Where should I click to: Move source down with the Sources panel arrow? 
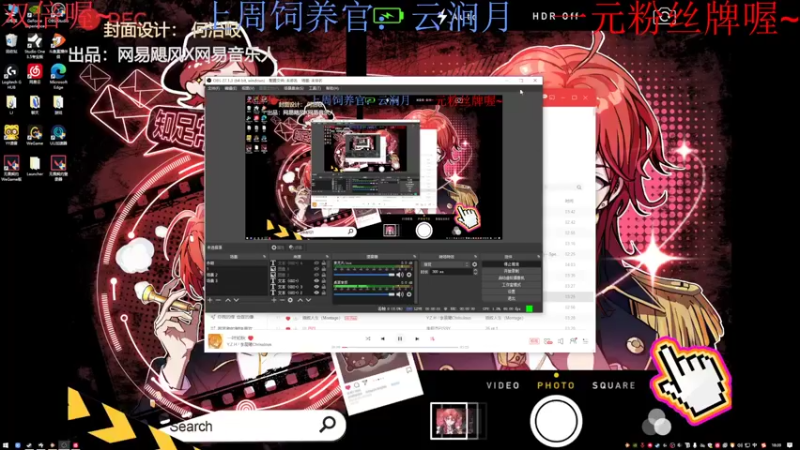click(x=308, y=300)
